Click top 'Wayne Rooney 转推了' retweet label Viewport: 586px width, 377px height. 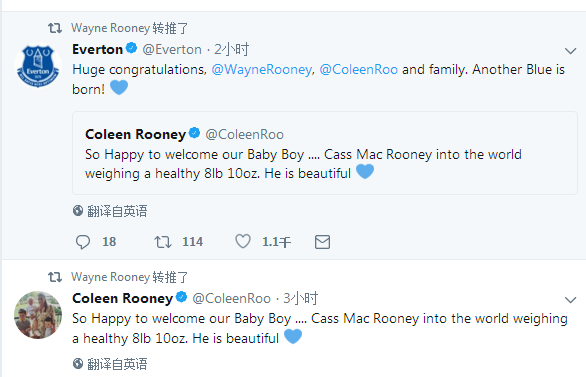coord(130,28)
